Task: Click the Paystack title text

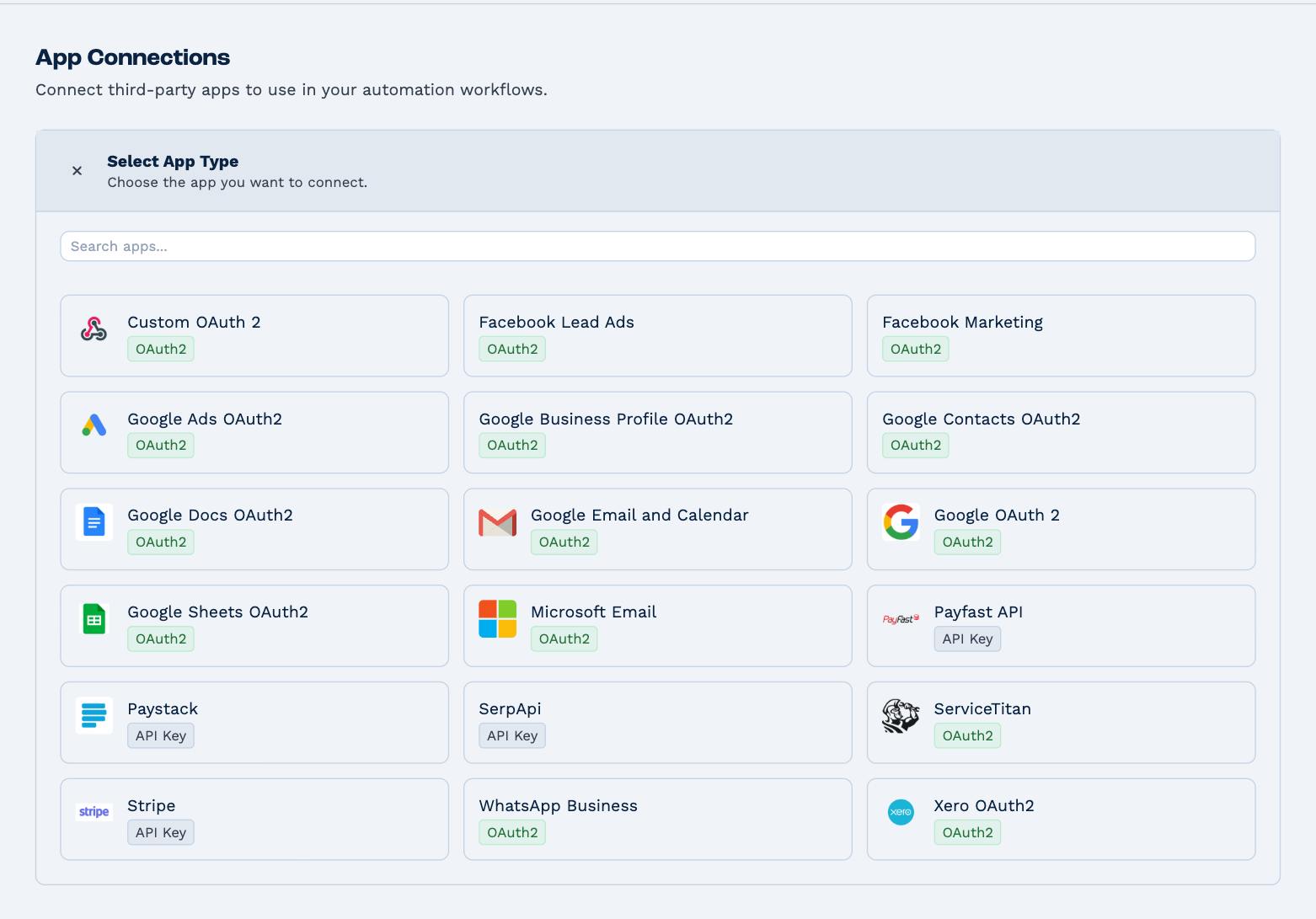Action: [x=163, y=709]
